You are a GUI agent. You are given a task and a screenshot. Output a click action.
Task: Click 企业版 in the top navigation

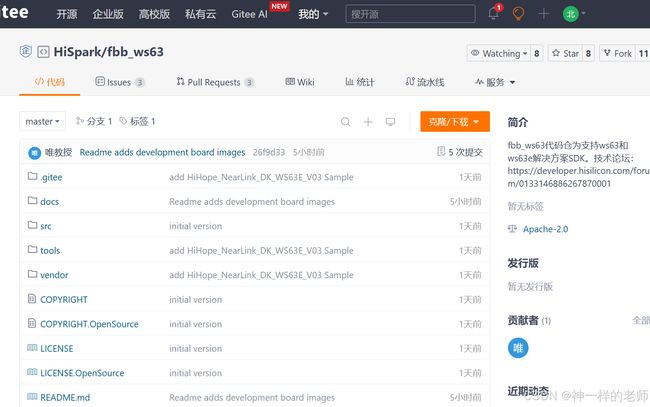108,15
